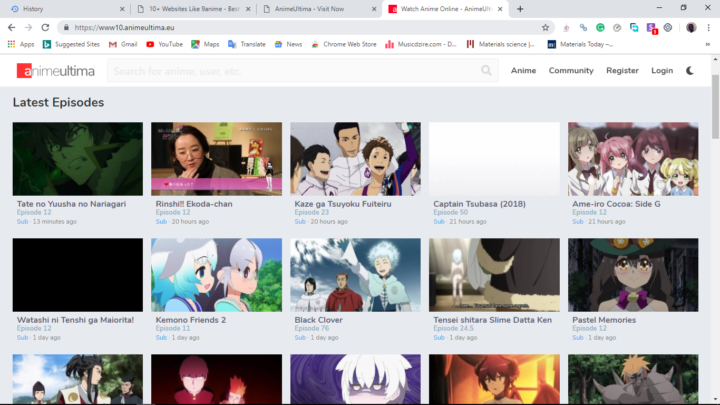Image resolution: width=720 pixels, height=405 pixels.
Task: Open the Community menu
Action: 571,71
